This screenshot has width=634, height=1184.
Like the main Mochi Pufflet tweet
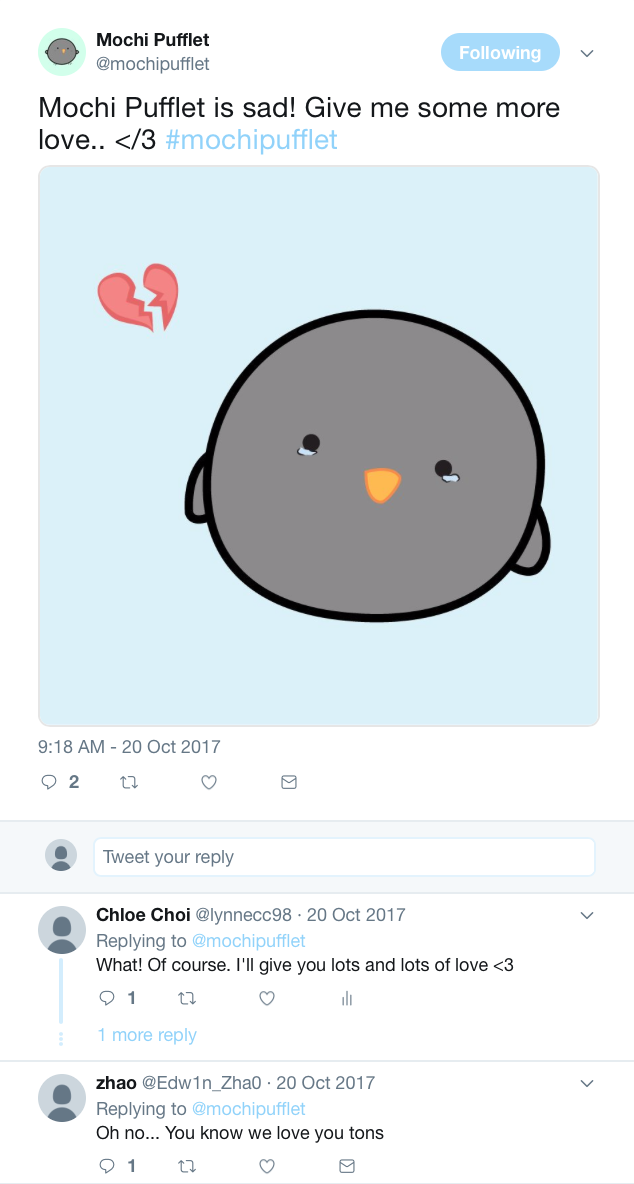pyautogui.click(x=209, y=782)
